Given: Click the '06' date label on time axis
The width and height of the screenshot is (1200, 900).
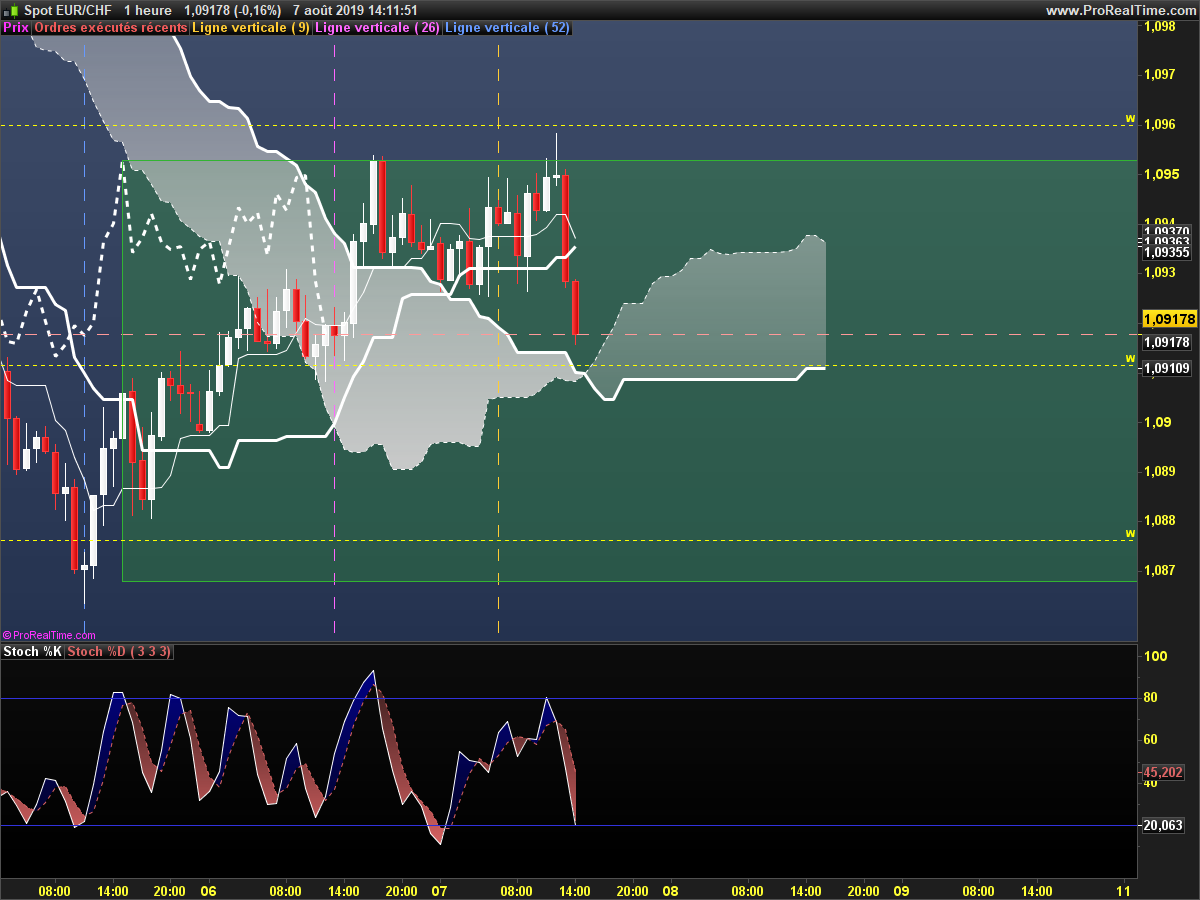Looking at the screenshot, I should click(x=208, y=890).
